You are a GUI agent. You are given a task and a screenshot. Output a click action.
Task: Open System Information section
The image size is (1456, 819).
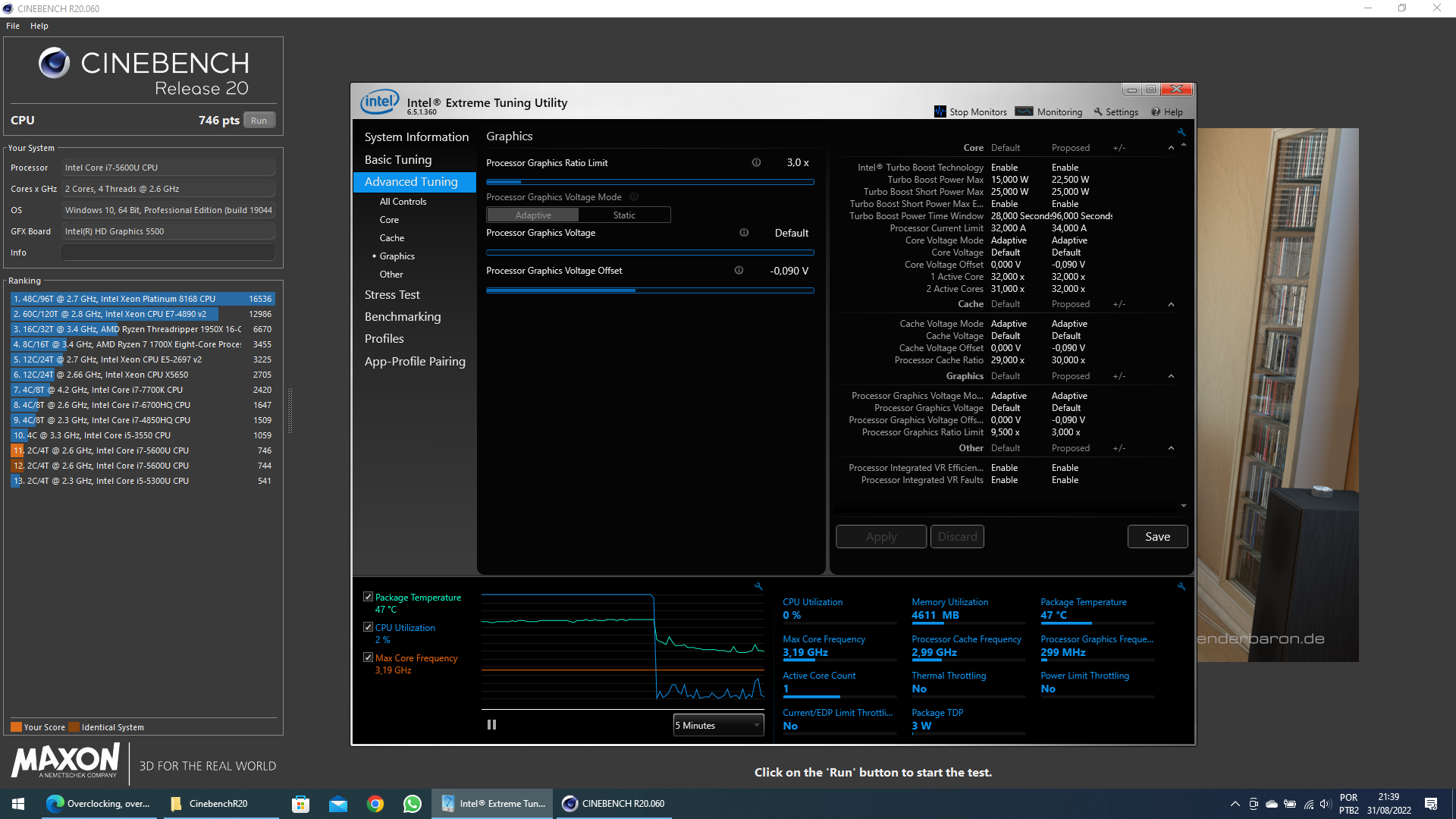[416, 137]
